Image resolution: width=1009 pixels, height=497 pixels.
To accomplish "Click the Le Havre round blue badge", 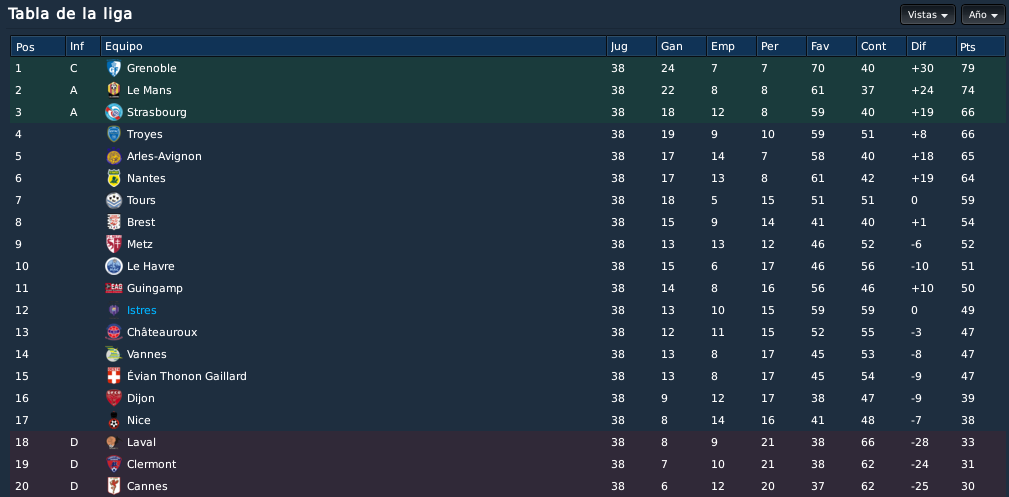I will point(114,266).
